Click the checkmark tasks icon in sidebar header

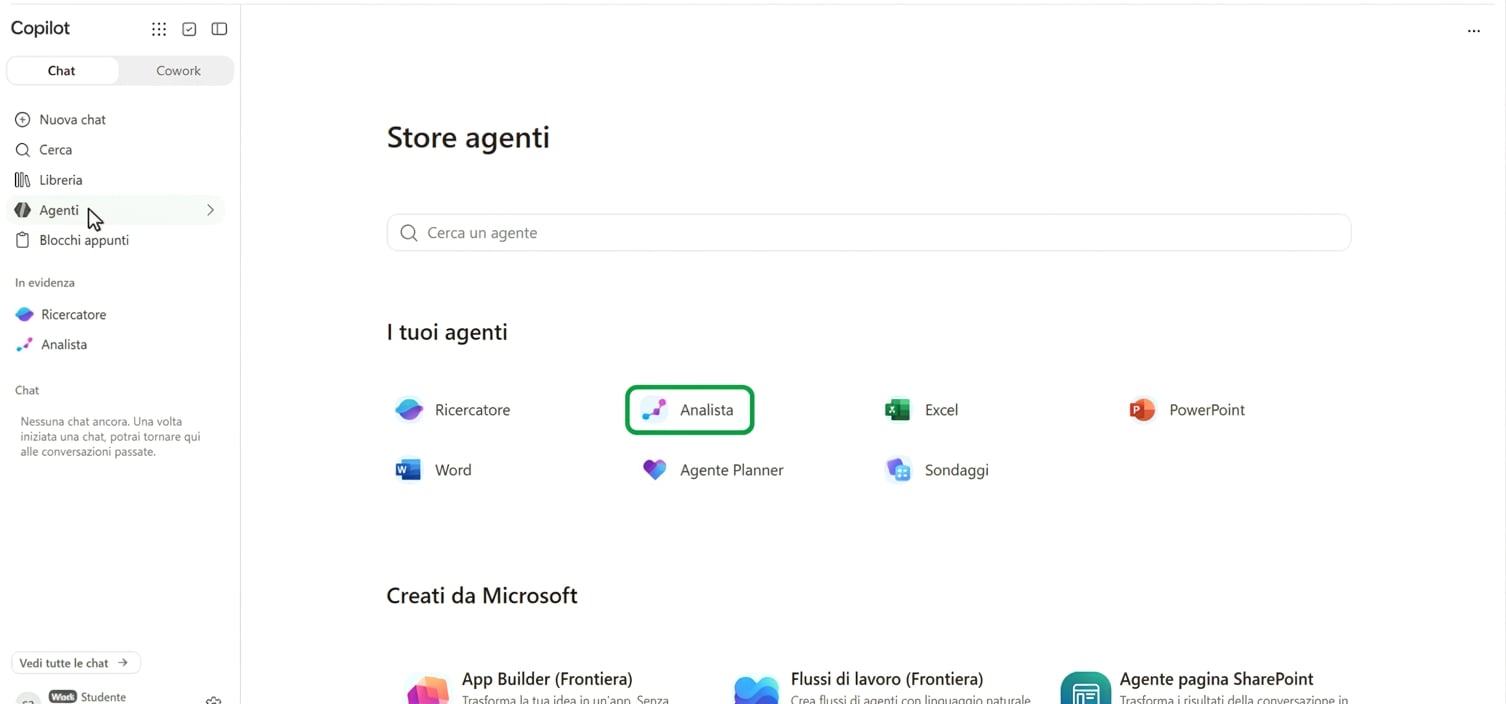[x=189, y=29]
